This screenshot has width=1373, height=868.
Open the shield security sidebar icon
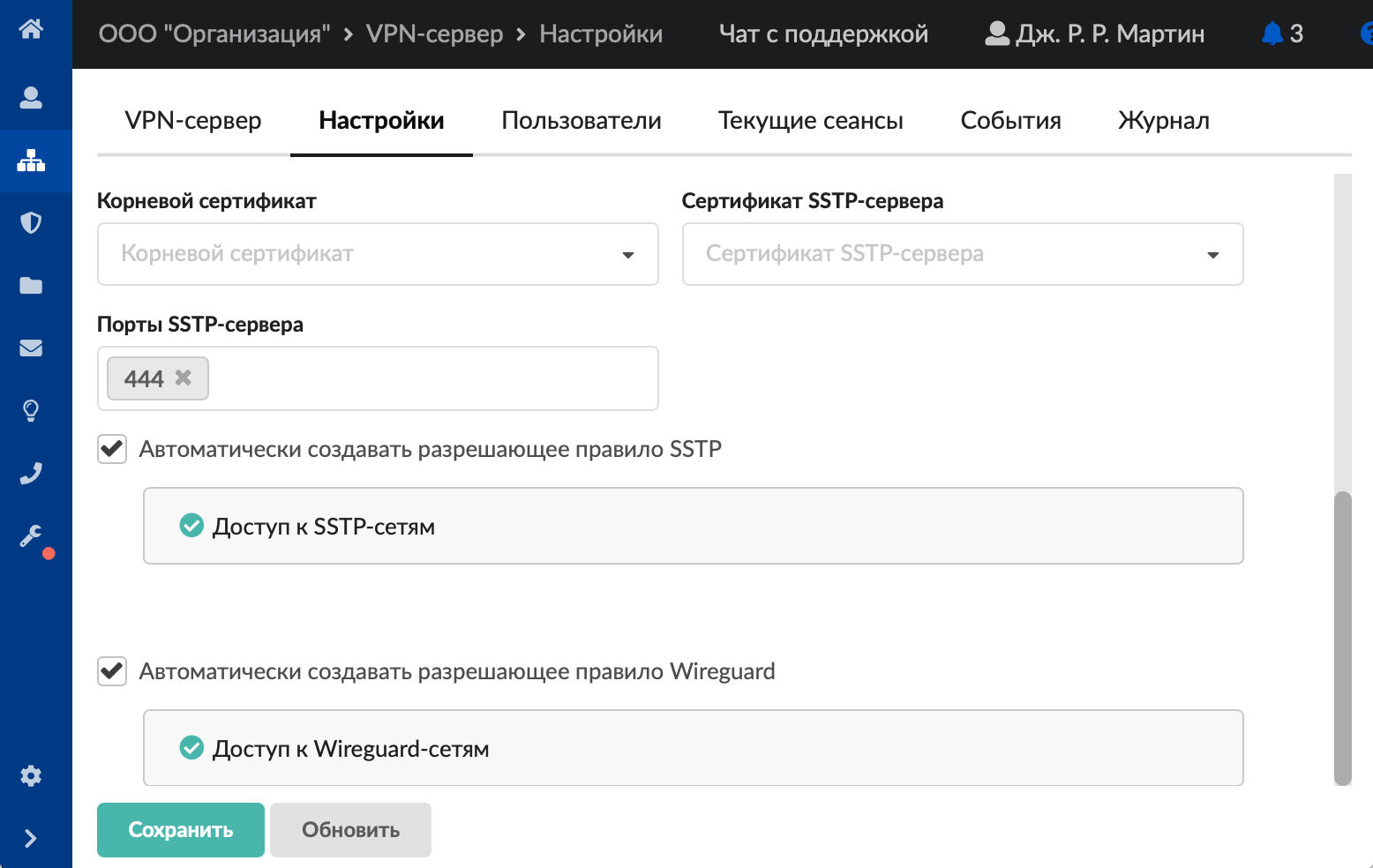click(31, 222)
